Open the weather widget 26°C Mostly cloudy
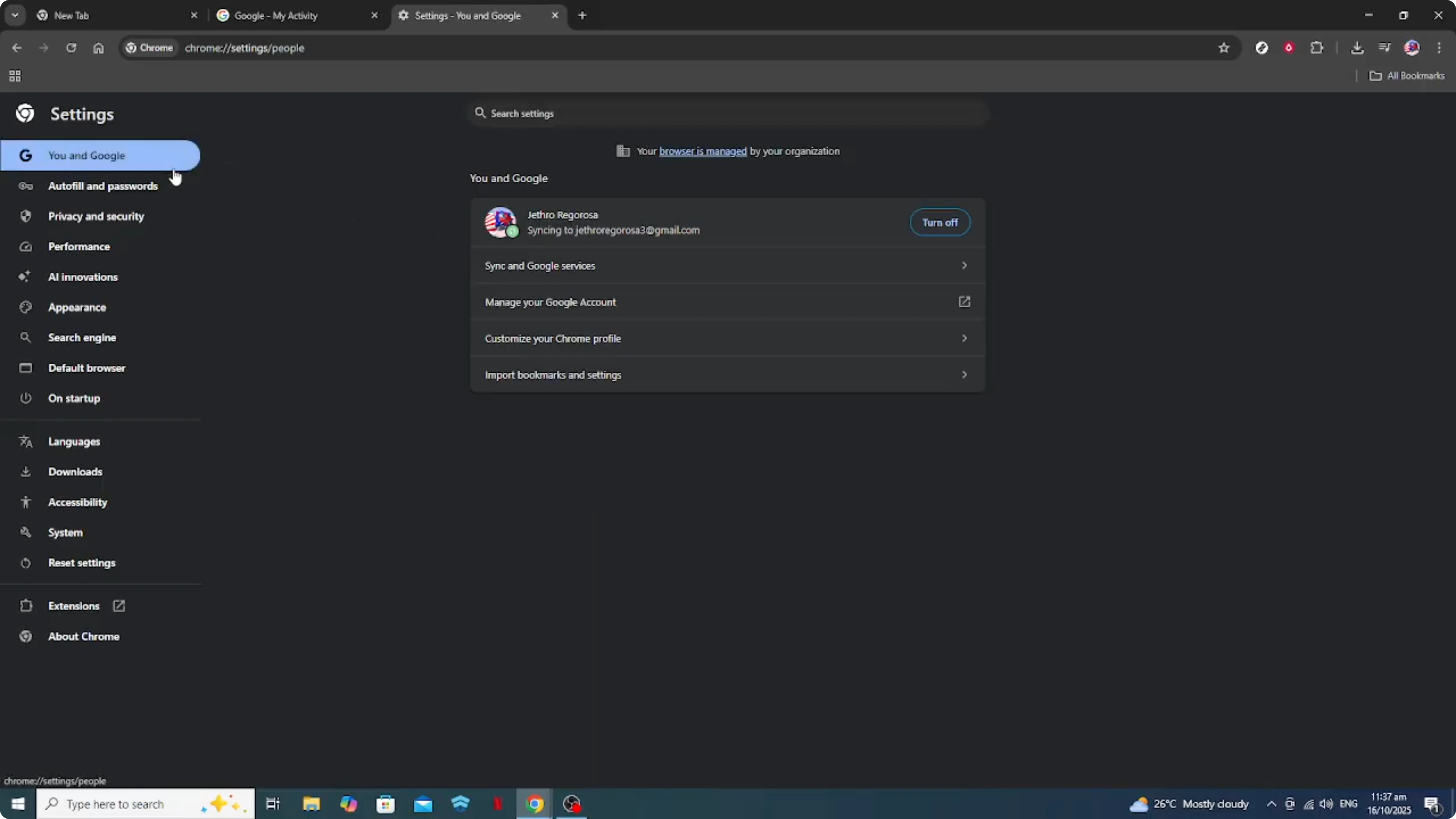The width and height of the screenshot is (1456, 819). pos(1189,804)
